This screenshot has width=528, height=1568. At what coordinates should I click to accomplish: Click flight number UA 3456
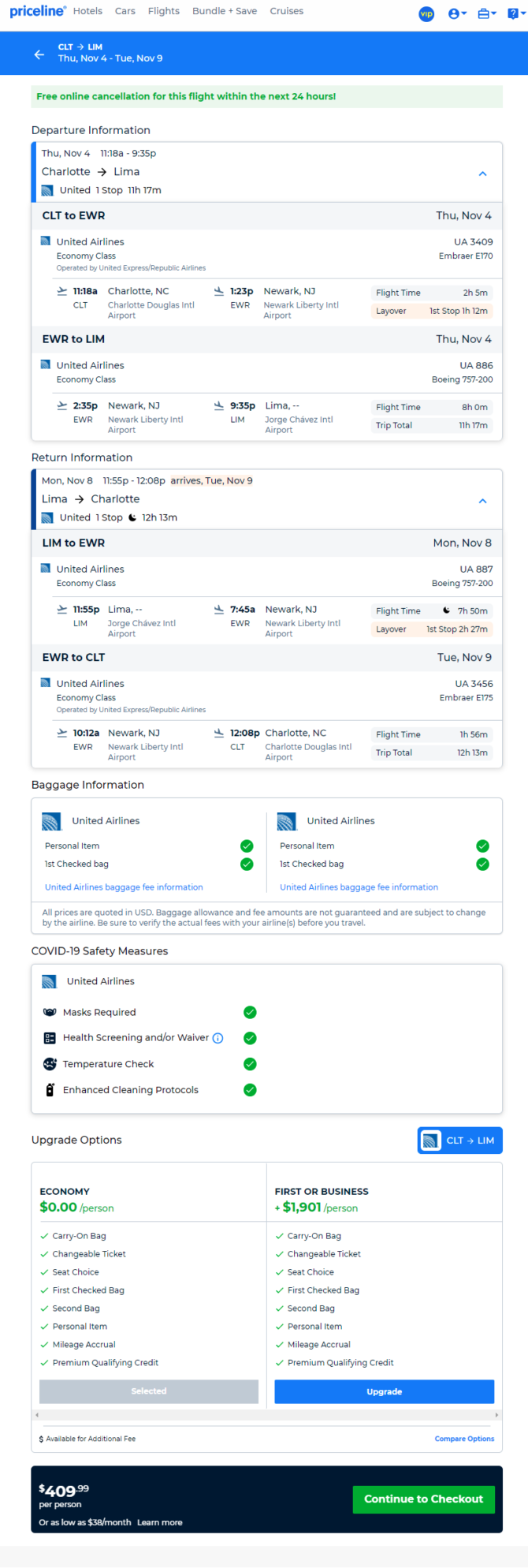click(474, 684)
